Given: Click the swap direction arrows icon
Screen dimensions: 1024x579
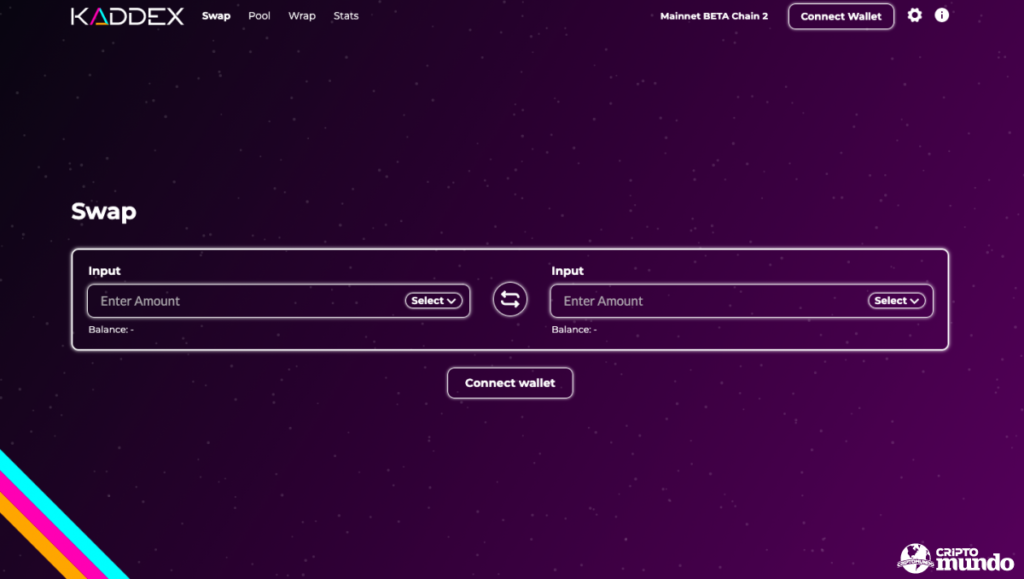Looking at the screenshot, I should pos(510,299).
